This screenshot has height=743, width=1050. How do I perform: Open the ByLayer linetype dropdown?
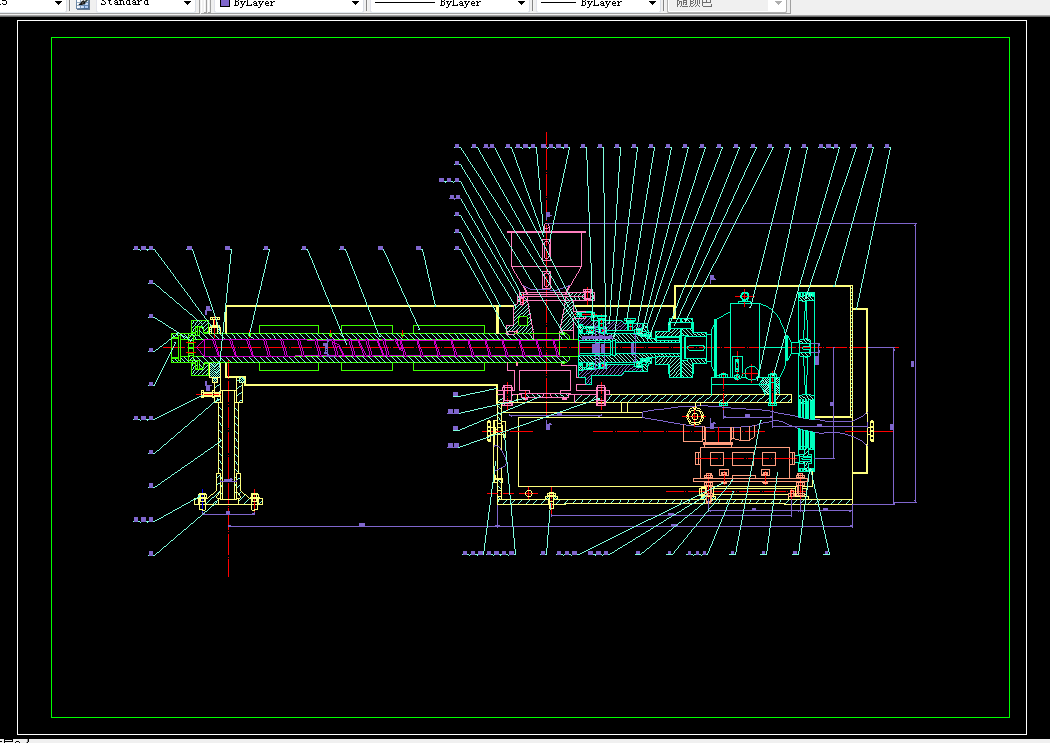[x=521, y=4]
